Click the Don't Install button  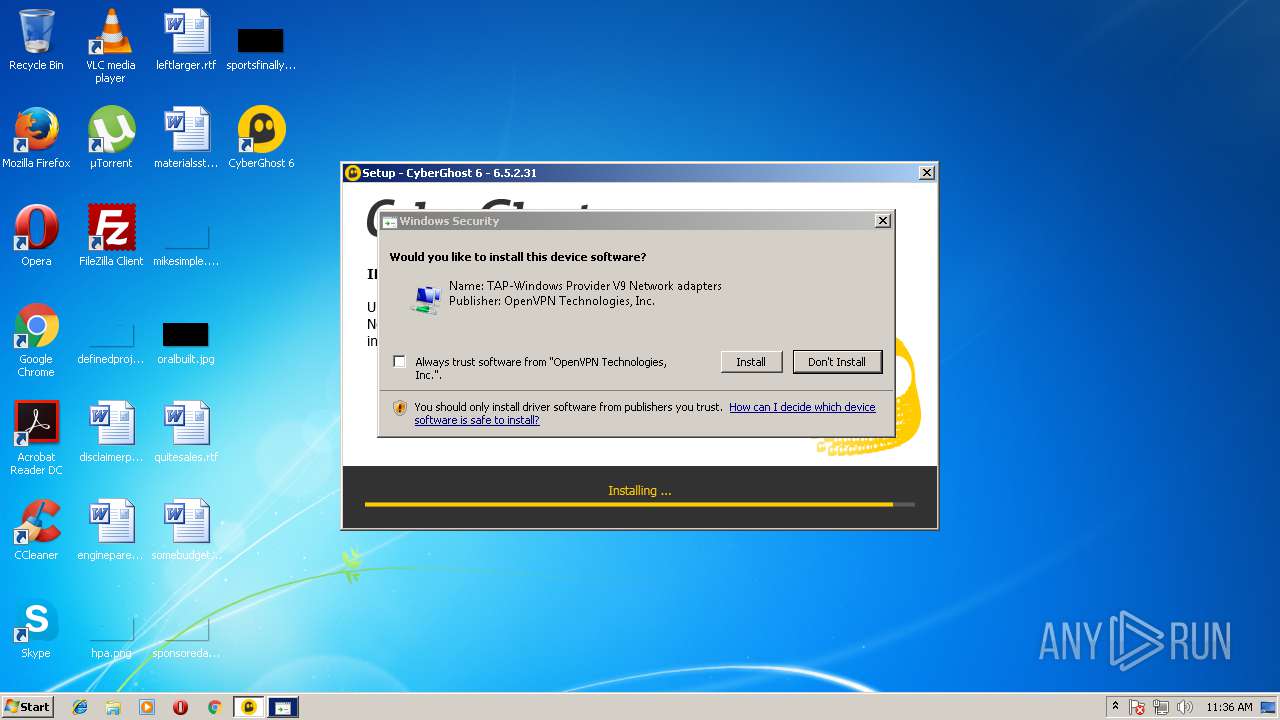837,362
